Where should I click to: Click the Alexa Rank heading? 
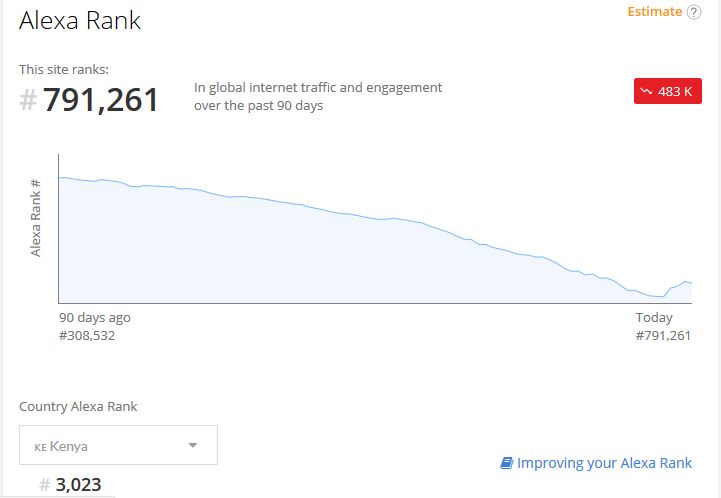(x=80, y=21)
